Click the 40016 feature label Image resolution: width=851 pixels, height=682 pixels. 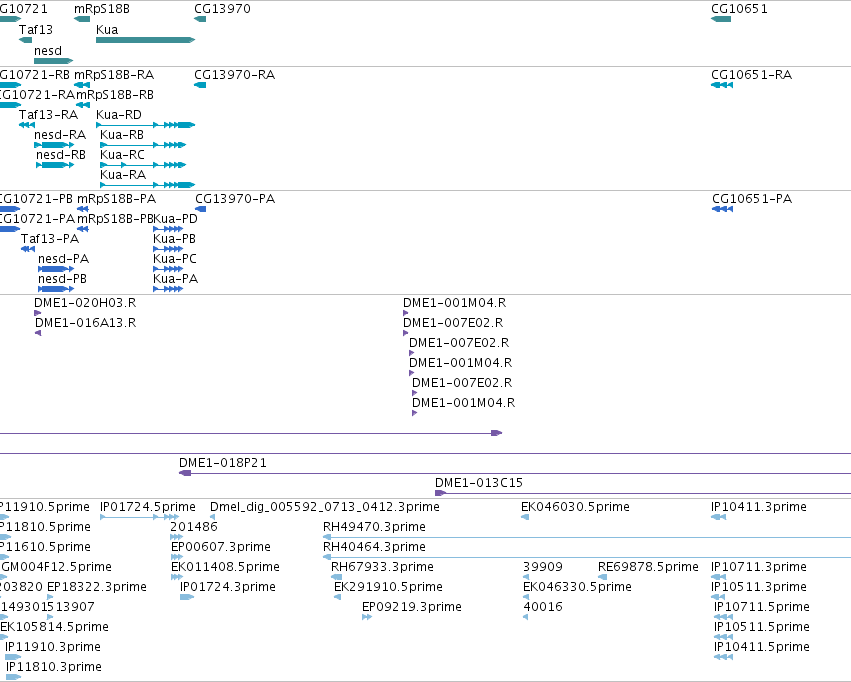click(543, 608)
